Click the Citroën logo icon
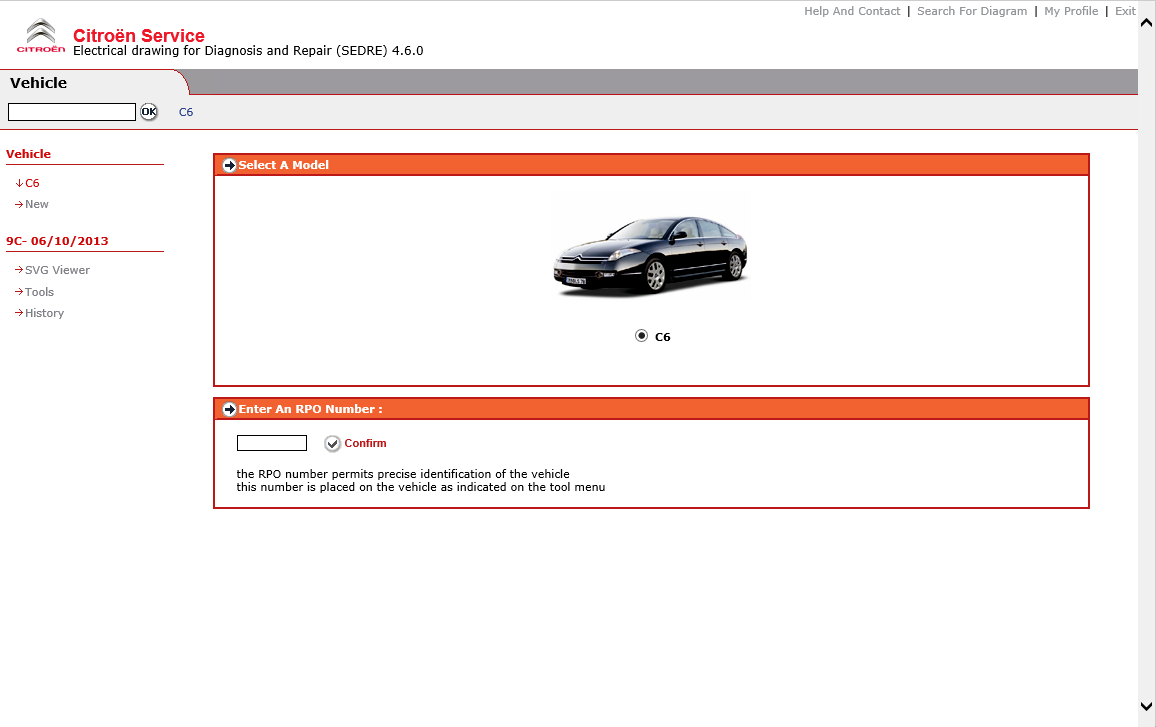 coord(41,36)
